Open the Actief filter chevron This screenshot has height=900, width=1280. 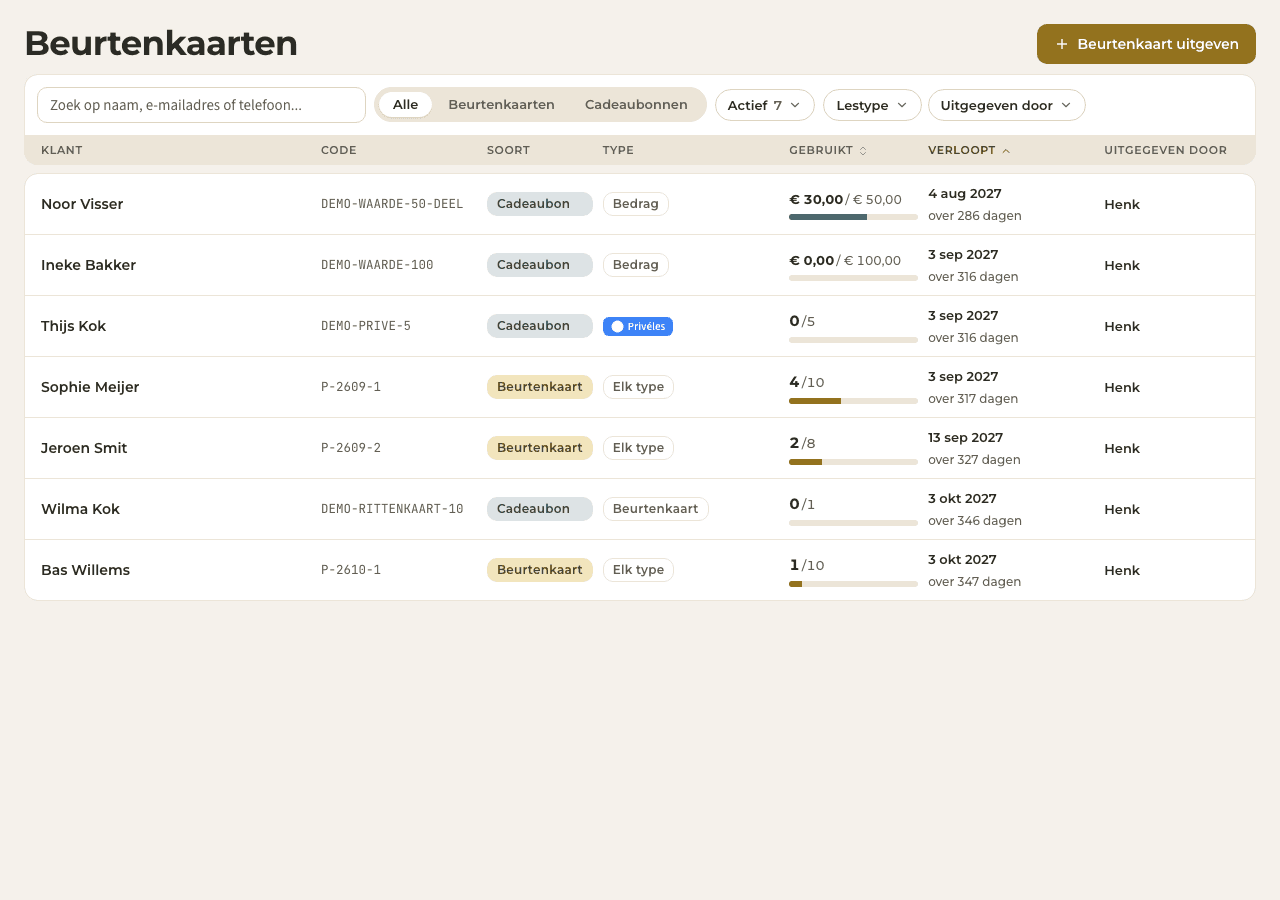point(795,105)
